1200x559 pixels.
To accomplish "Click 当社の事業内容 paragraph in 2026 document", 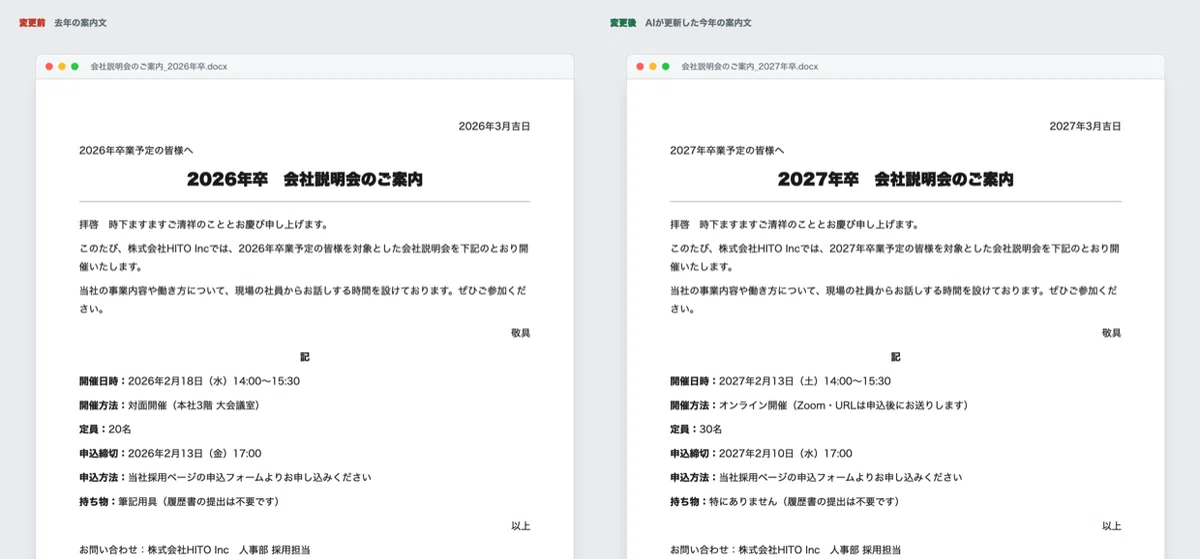I will (x=304, y=299).
